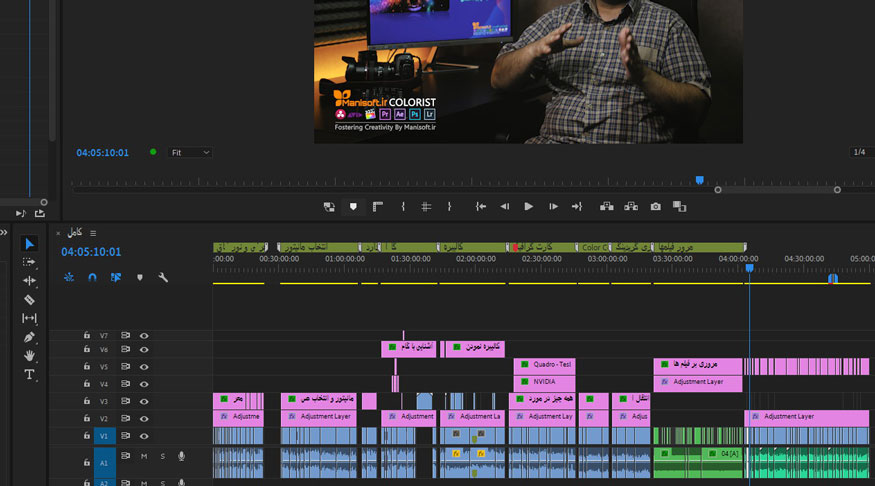
Task: Hide the V2 track output eye
Action: tap(144, 419)
